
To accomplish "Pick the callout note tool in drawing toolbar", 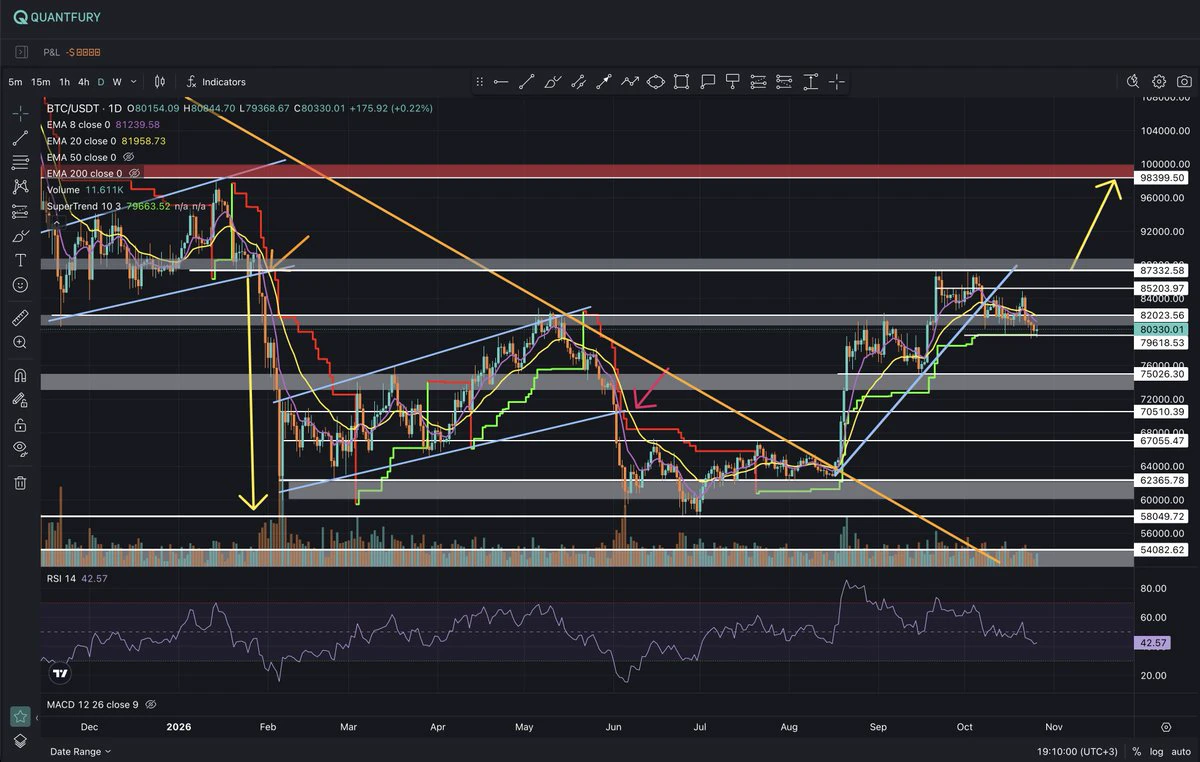I will [x=707, y=82].
